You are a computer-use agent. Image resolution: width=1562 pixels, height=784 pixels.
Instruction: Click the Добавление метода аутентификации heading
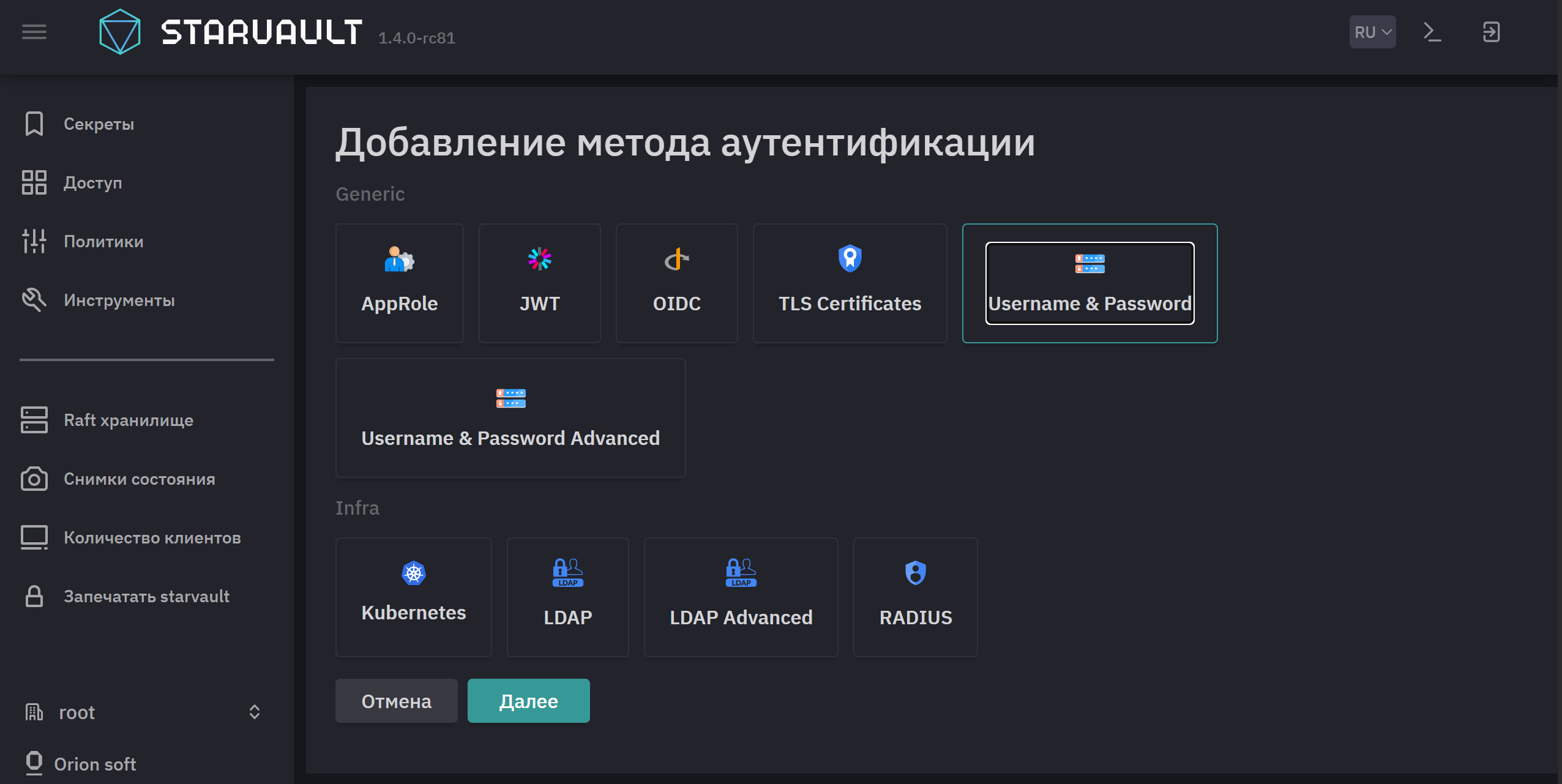tap(686, 143)
